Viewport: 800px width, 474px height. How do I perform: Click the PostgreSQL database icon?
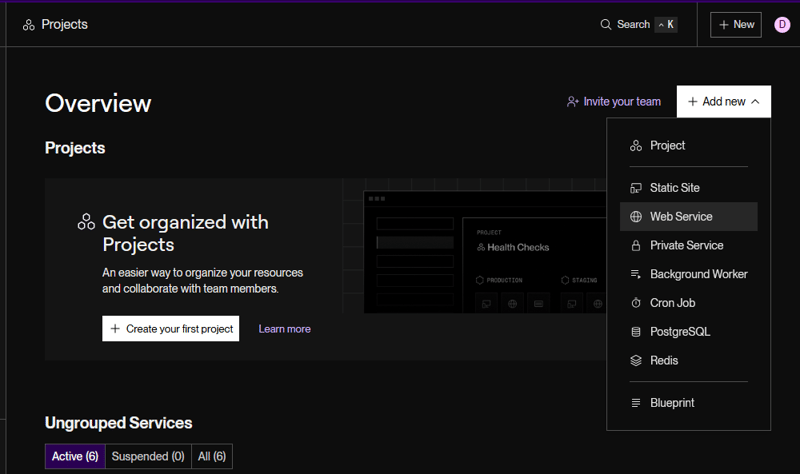pyautogui.click(x=636, y=332)
